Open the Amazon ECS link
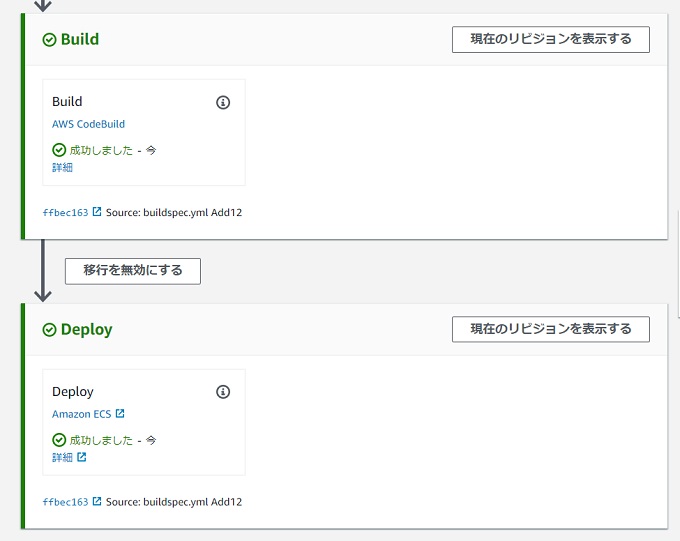The height and width of the screenshot is (541, 680). pyautogui.click(x=82, y=414)
